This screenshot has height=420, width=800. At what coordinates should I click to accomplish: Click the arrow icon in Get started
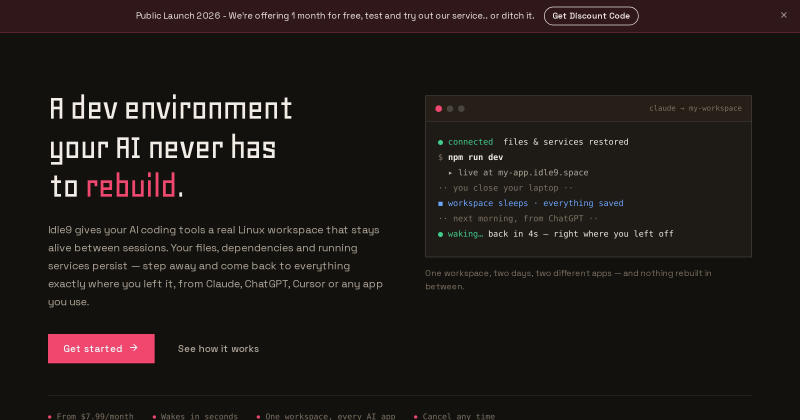point(134,348)
